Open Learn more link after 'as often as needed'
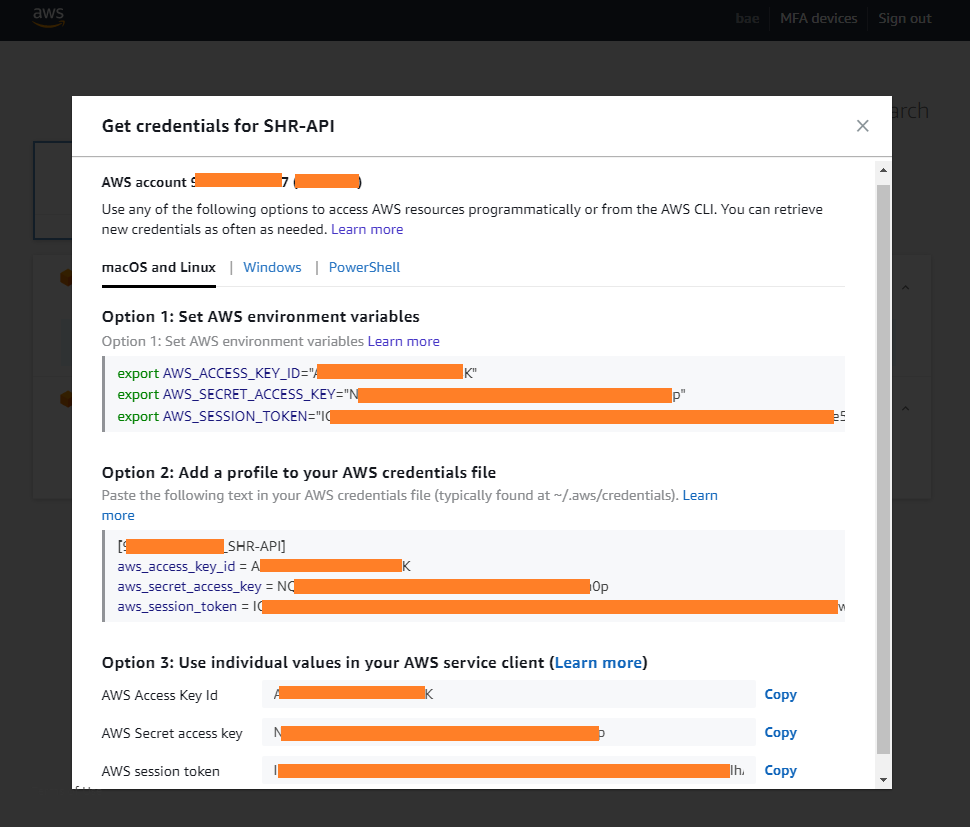Viewport: 970px width, 827px height. (367, 229)
